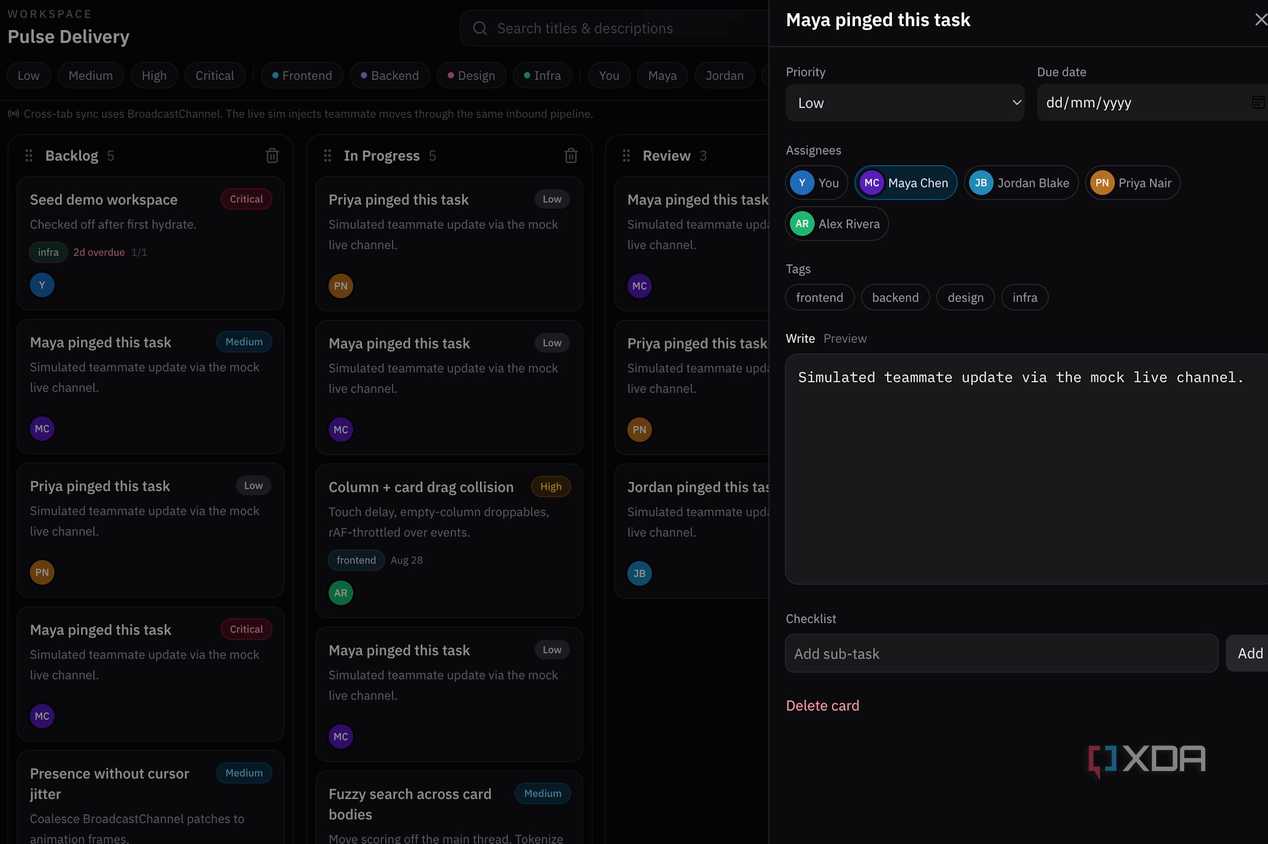The width and height of the screenshot is (1268, 844).
Task: Open the Seed demo workspace card
Action: pos(150,243)
